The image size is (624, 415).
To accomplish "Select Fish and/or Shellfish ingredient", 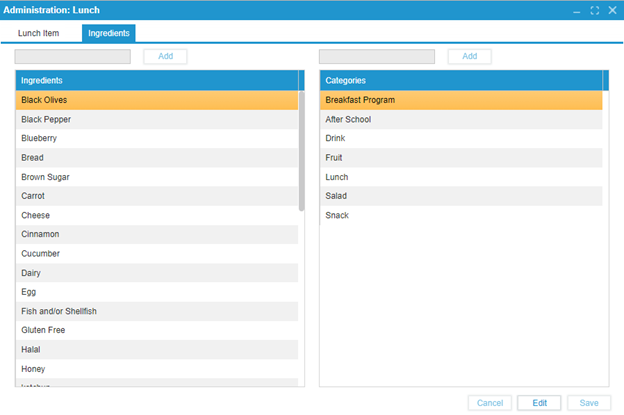I will pyautogui.click(x=157, y=311).
